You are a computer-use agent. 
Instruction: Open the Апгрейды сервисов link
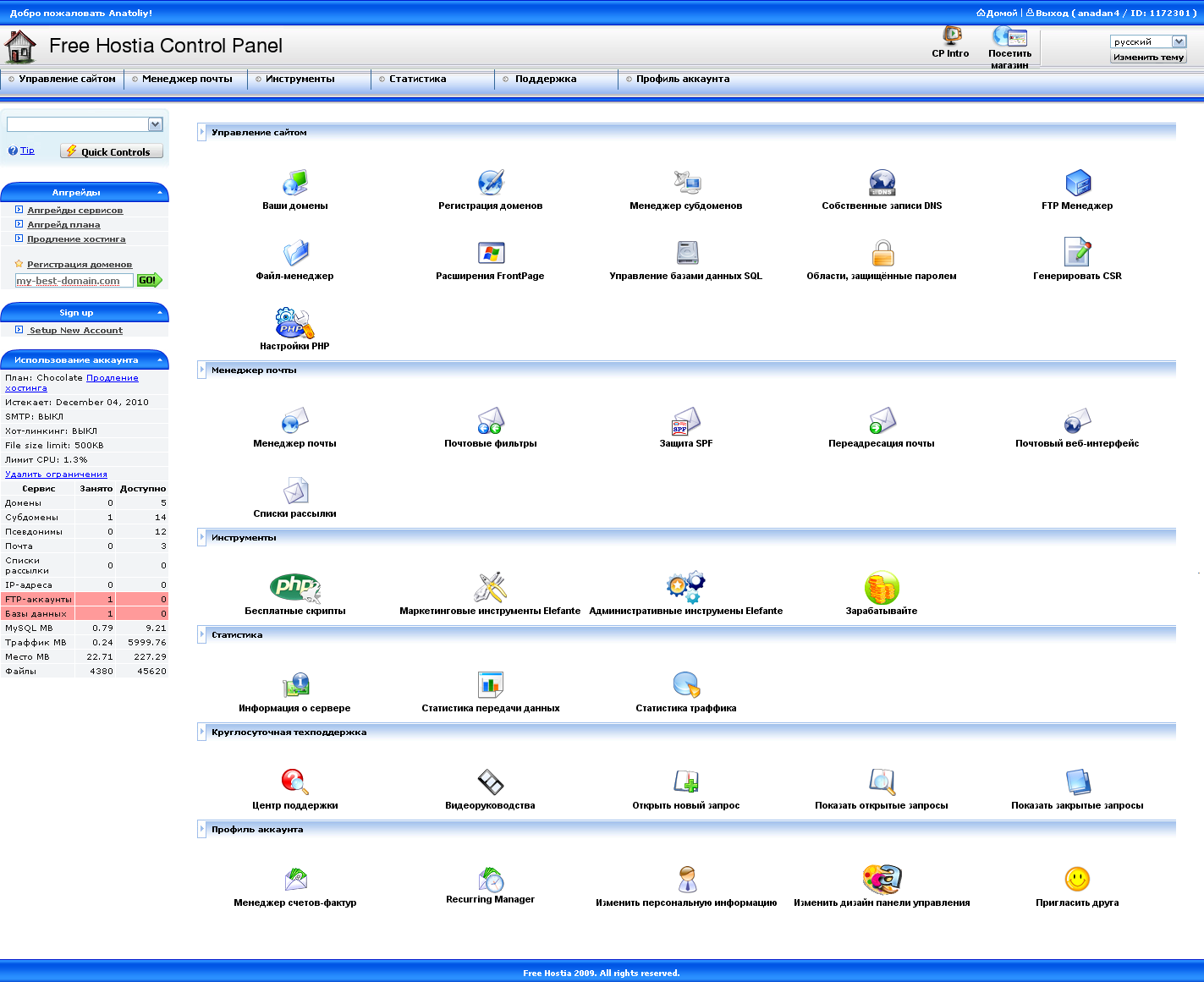pyautogui.click(x=74, y=211)
